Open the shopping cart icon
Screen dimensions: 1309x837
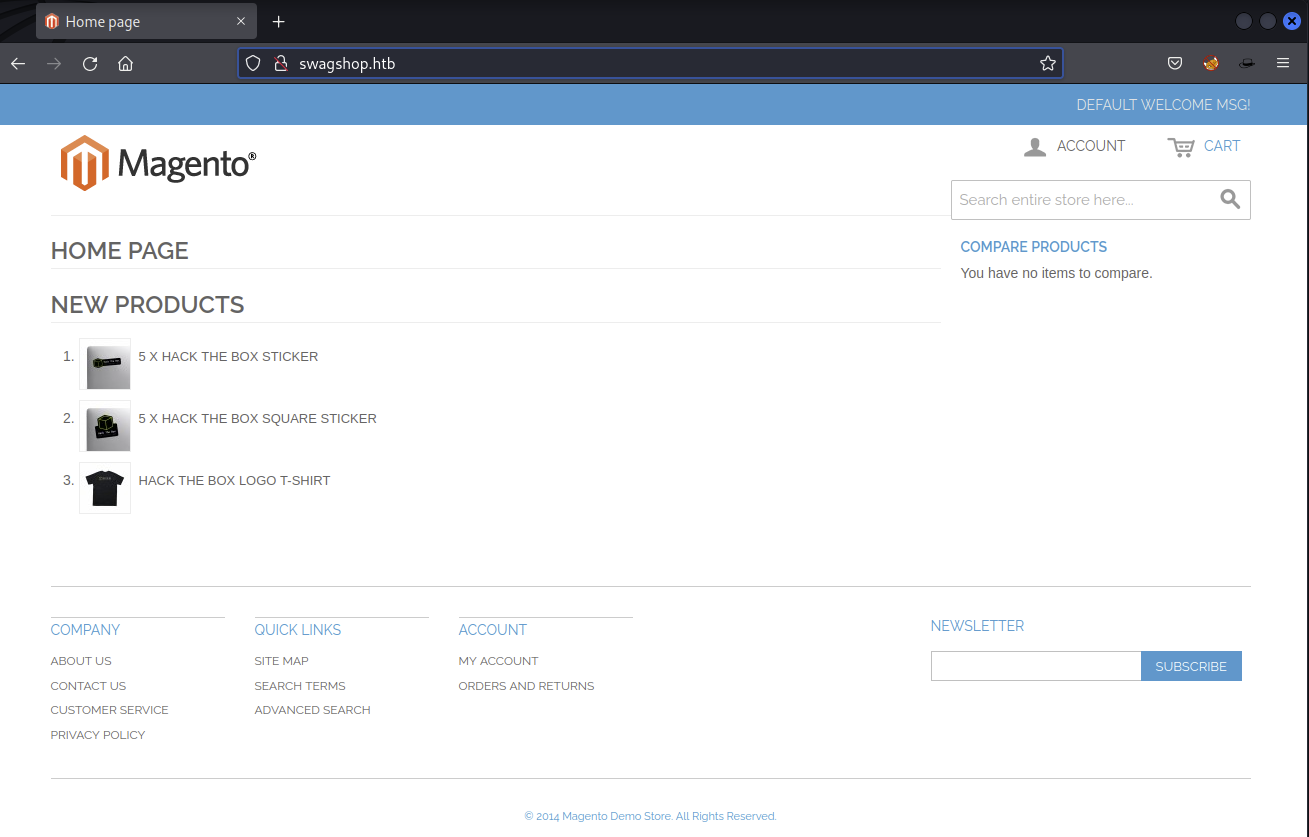click(x=1181, y=147)
